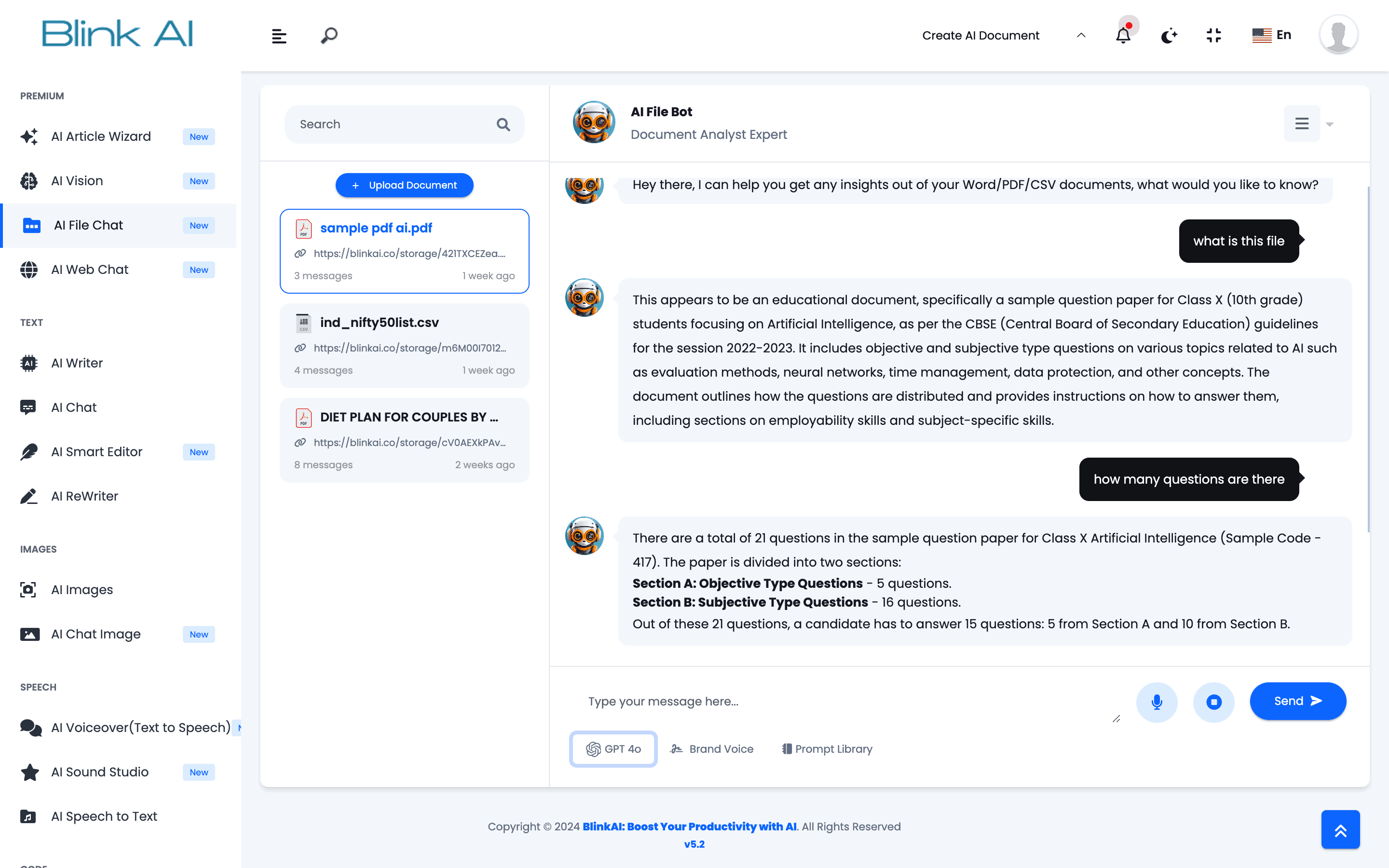
Task: Go to AI Web Chat menu item
Action: point(90,269)
